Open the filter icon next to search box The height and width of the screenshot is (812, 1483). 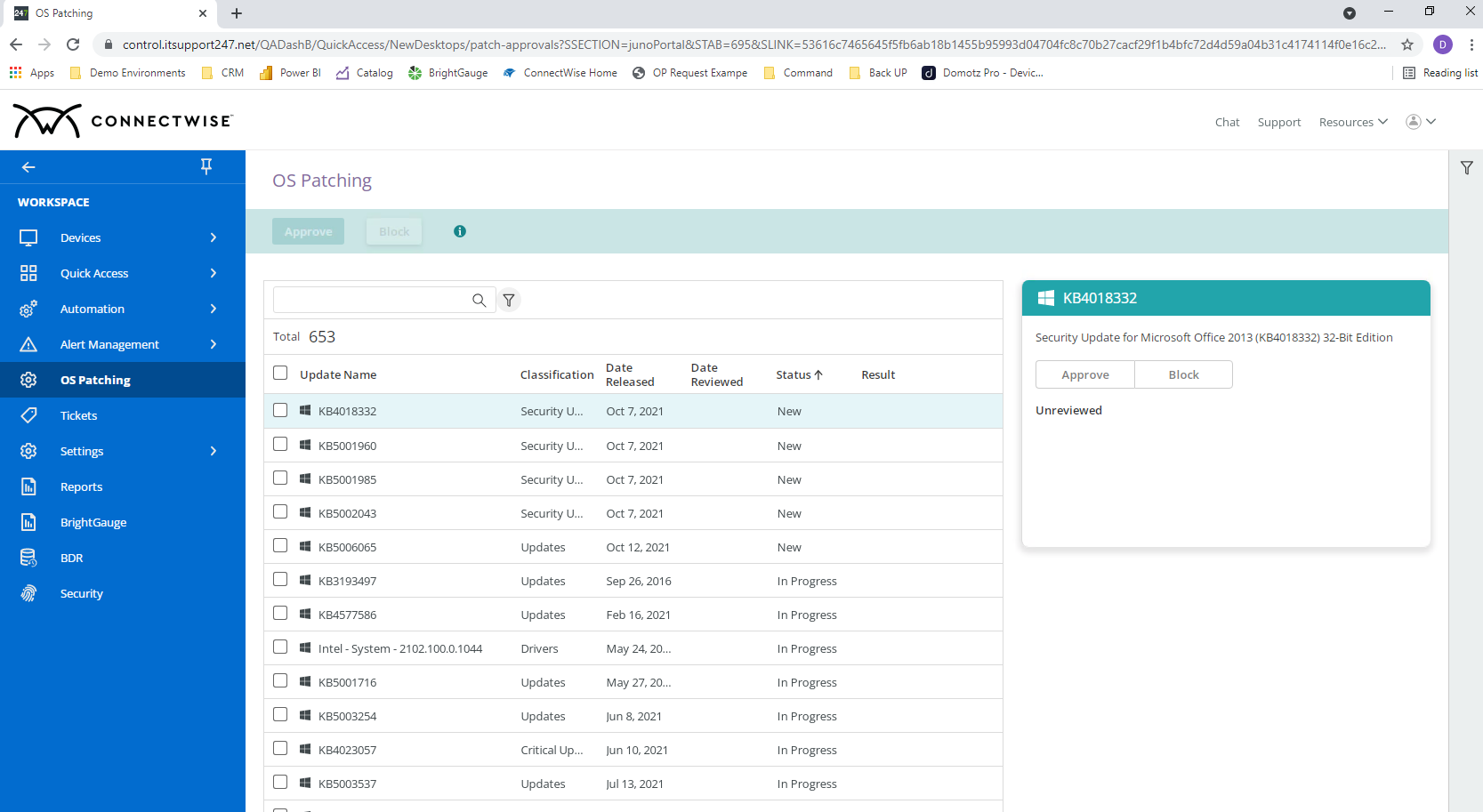pos(509,301)
